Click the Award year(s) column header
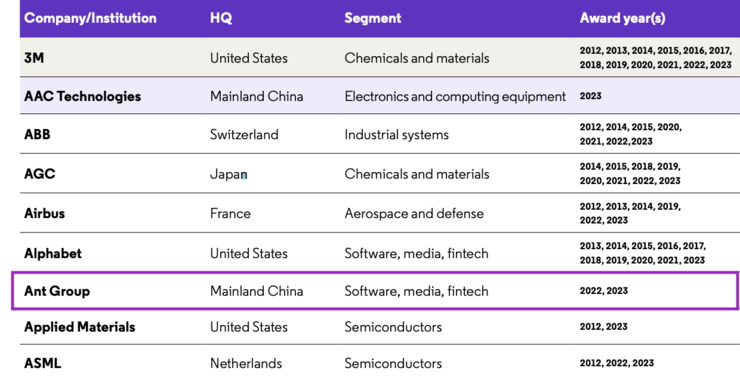Viewport: 740px width, 380px height. (622, 18)
